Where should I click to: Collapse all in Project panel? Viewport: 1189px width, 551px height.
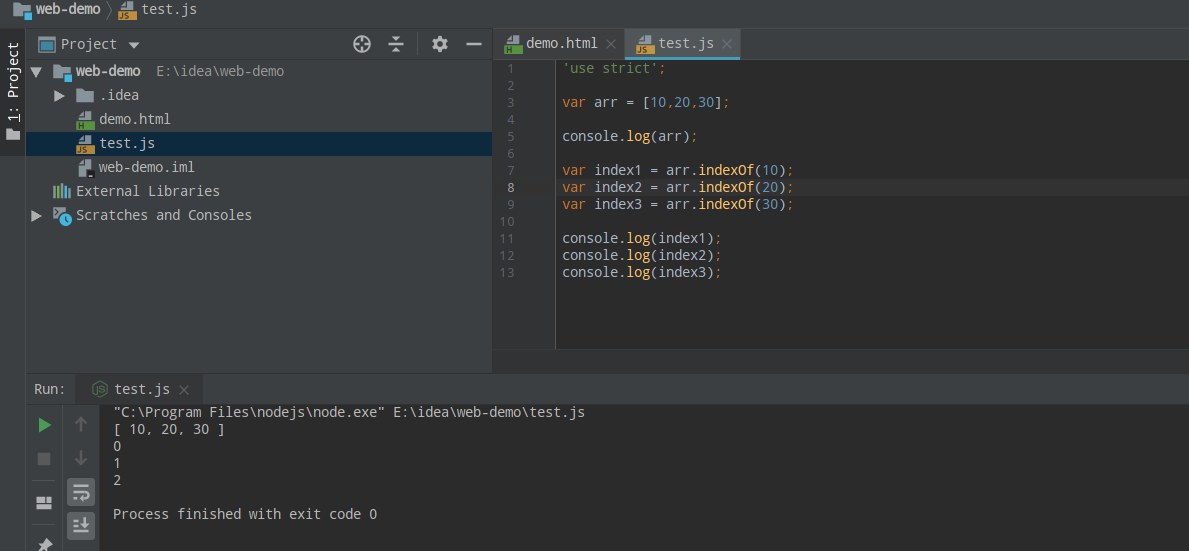coord(396,44)
